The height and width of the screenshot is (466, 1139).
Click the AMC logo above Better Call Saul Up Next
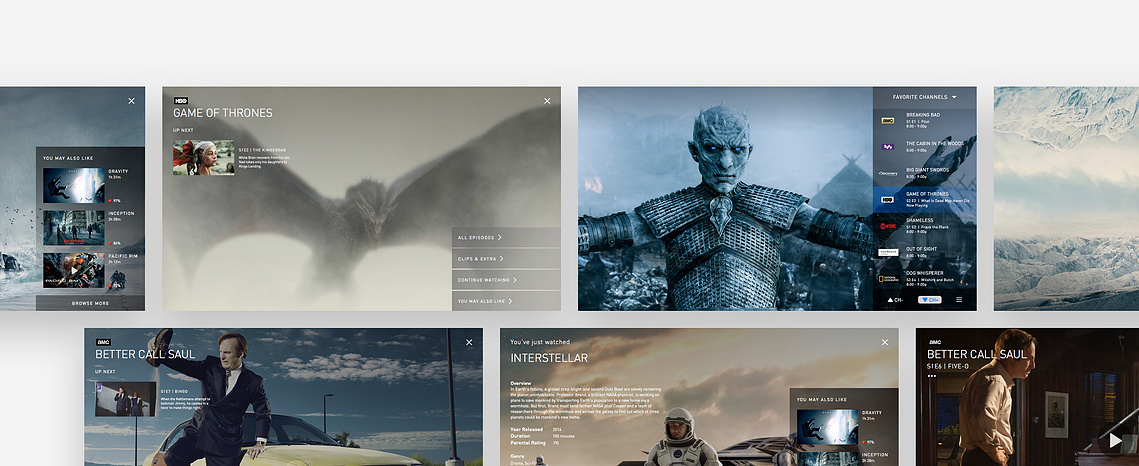(x=102, y=342)
